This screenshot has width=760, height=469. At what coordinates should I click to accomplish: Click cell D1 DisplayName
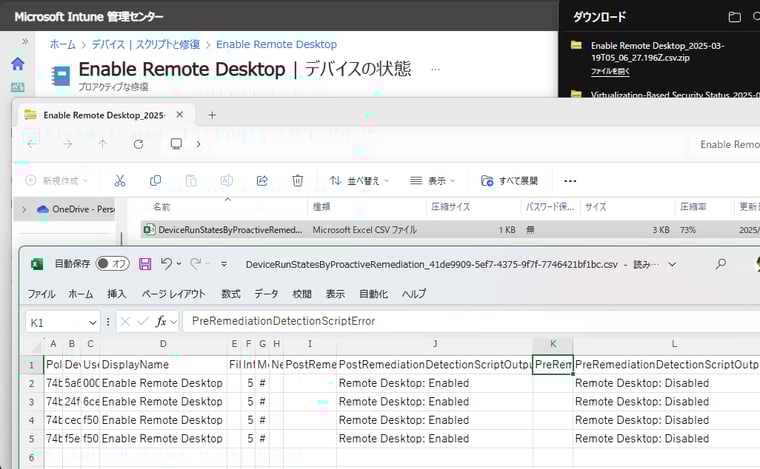(x=163, y=364)
